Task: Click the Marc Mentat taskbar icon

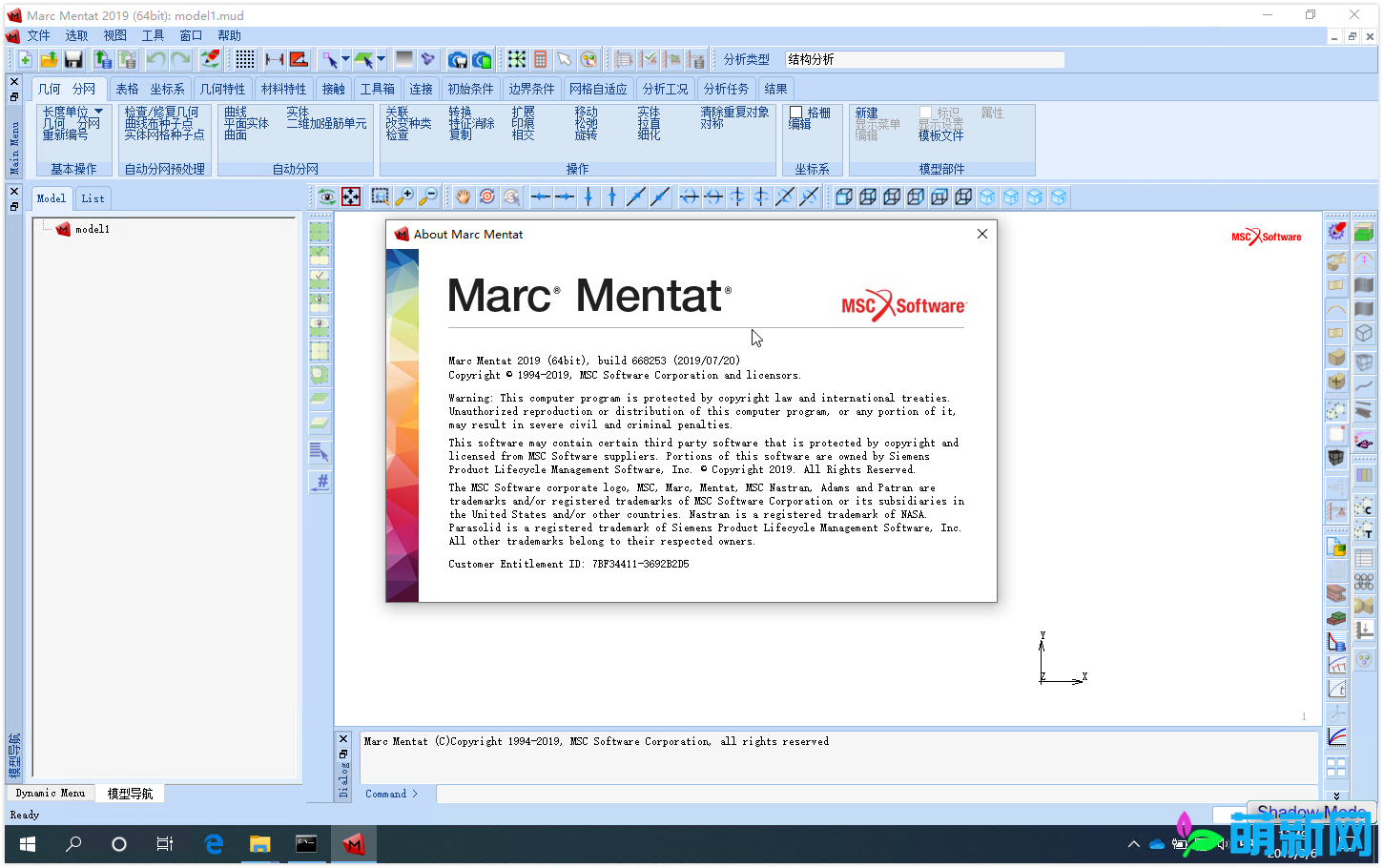Action: point(354,844)
